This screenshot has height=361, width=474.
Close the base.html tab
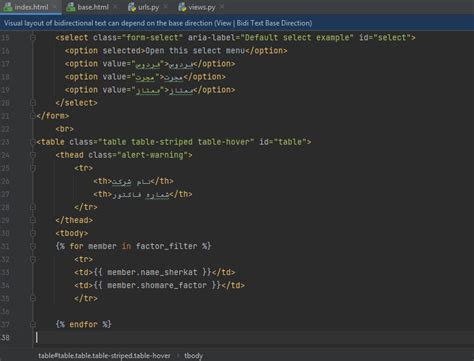(115, 7)
